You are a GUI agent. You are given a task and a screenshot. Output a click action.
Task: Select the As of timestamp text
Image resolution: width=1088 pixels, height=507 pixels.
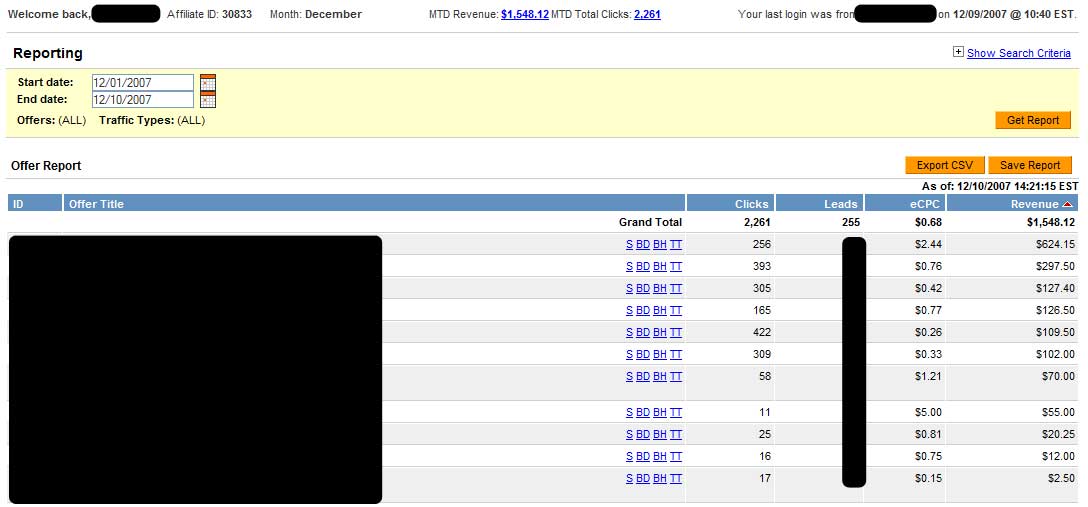(1000, 186)
